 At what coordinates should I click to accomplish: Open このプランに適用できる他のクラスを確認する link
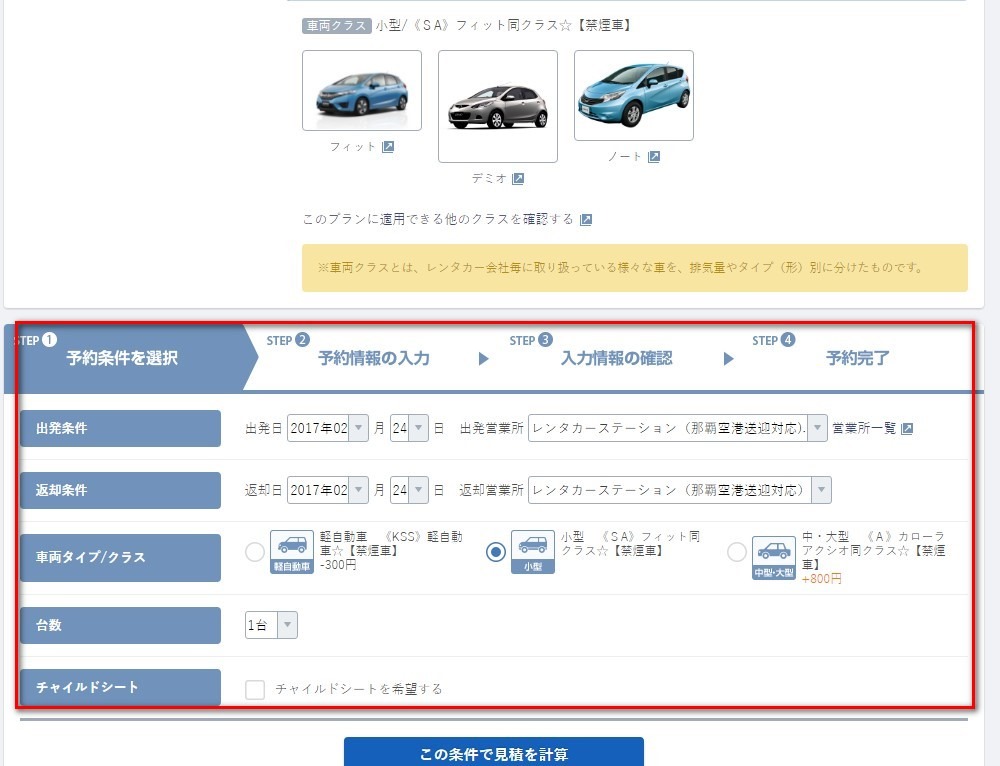pyautogui.click(x=438, y=220)
